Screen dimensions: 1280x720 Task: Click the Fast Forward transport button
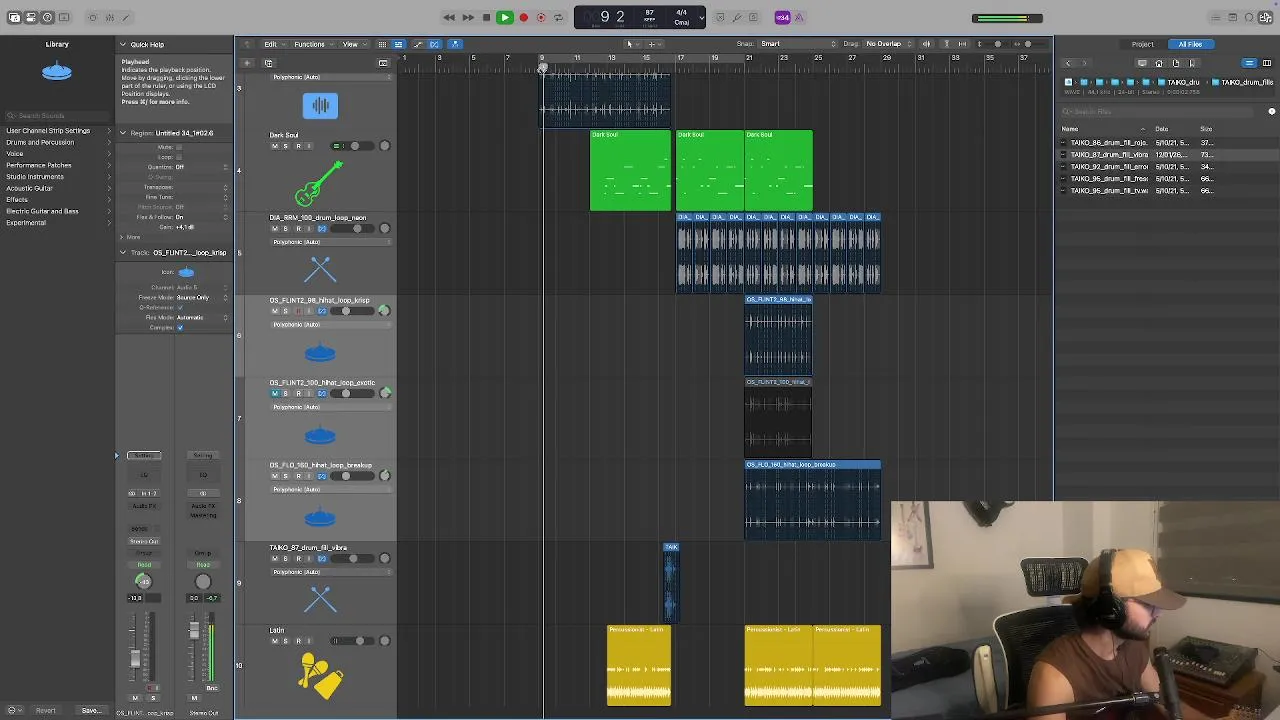click(x=467, y=17)
